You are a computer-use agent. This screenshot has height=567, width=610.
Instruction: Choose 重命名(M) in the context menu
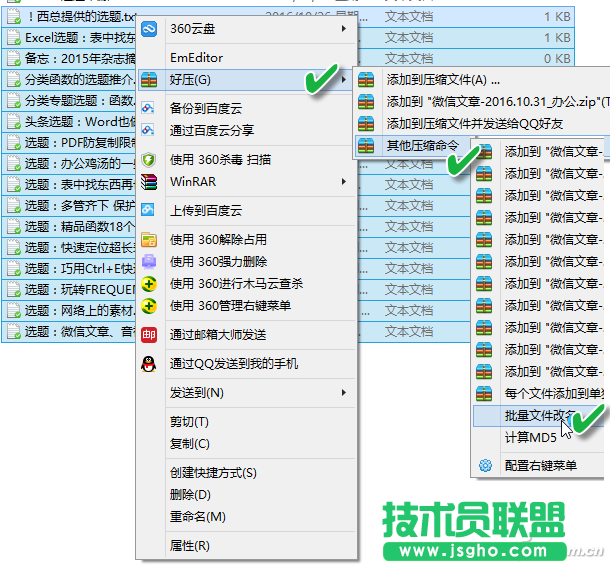(x=197, y=517)
